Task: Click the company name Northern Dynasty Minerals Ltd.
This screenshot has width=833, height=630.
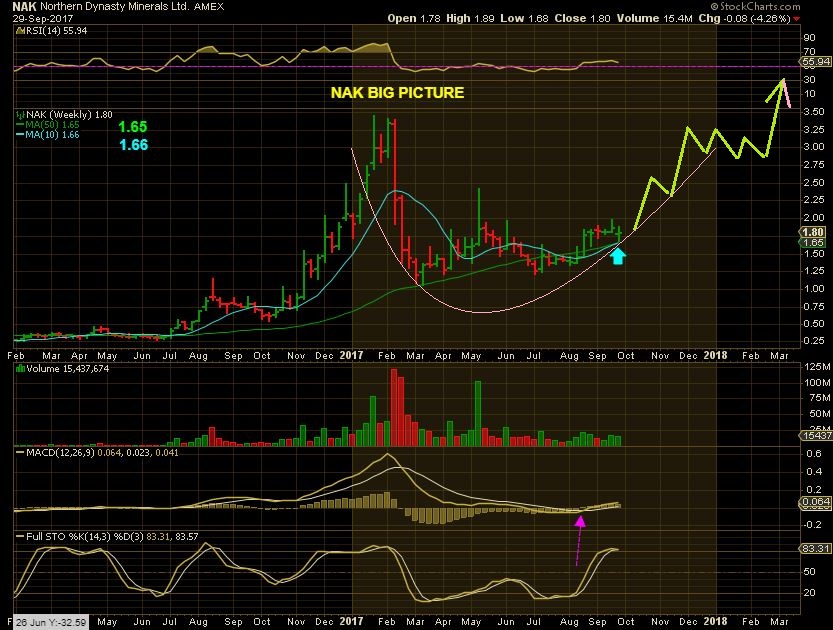Action: coord(114,7)
